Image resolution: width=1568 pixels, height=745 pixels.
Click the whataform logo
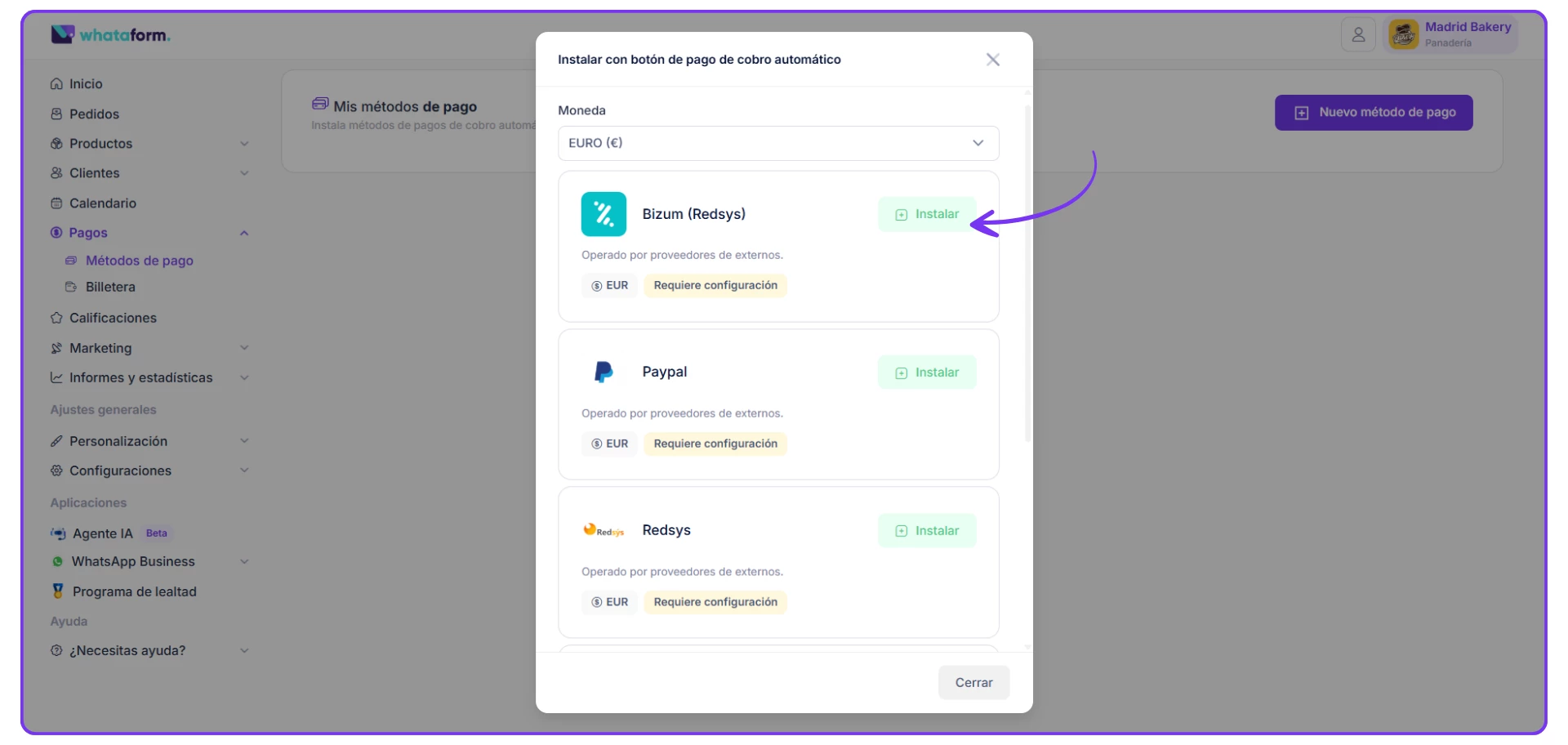click(111, 34)
